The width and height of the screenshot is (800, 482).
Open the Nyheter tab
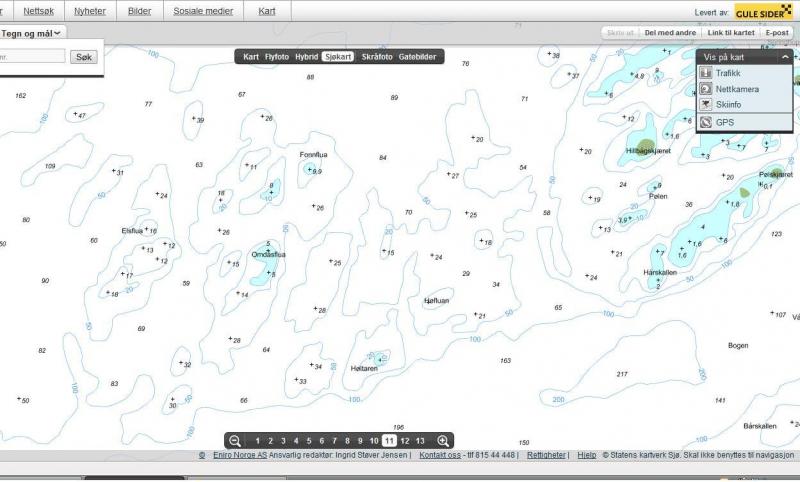(x=89, y=11)
